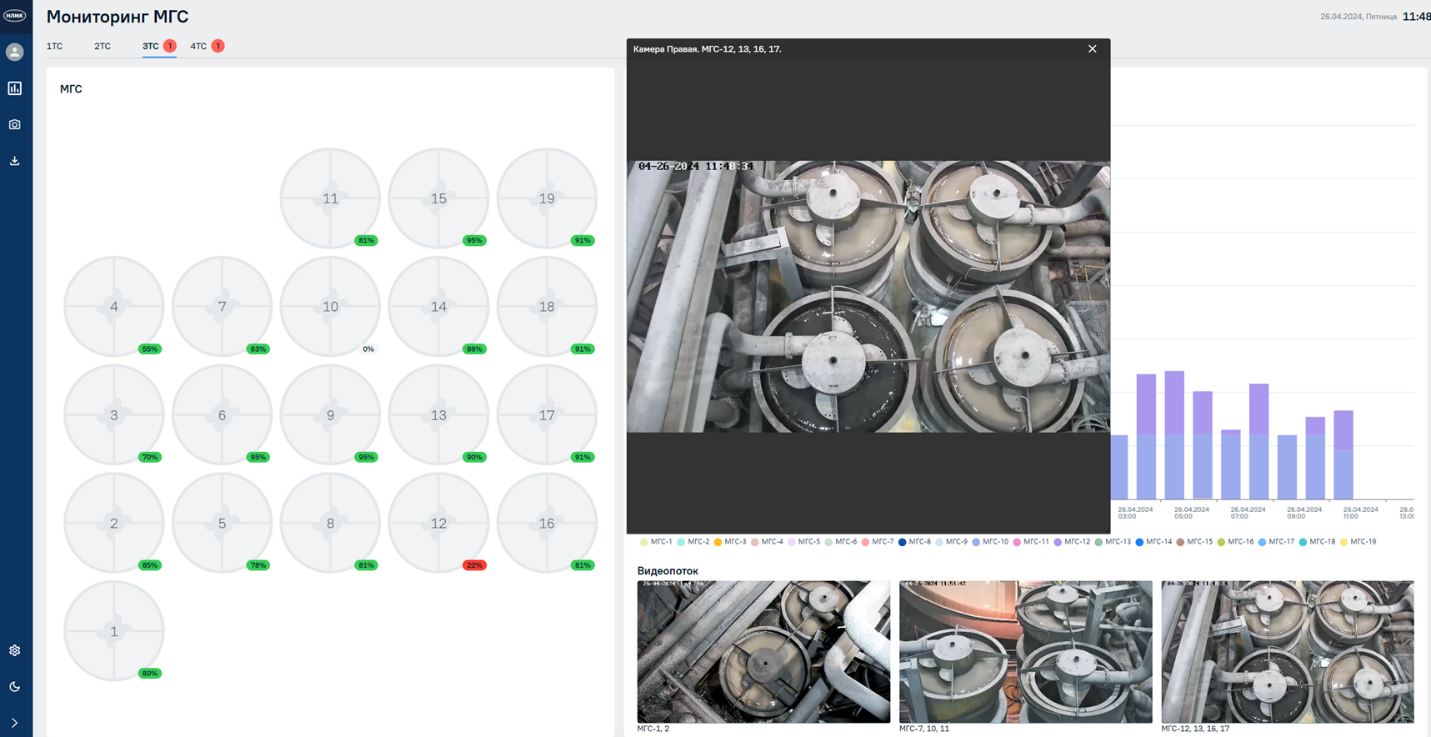Hide МГС-10 series via the legend
Screen dimensions: 1431x737
click(x=991, y=542)
